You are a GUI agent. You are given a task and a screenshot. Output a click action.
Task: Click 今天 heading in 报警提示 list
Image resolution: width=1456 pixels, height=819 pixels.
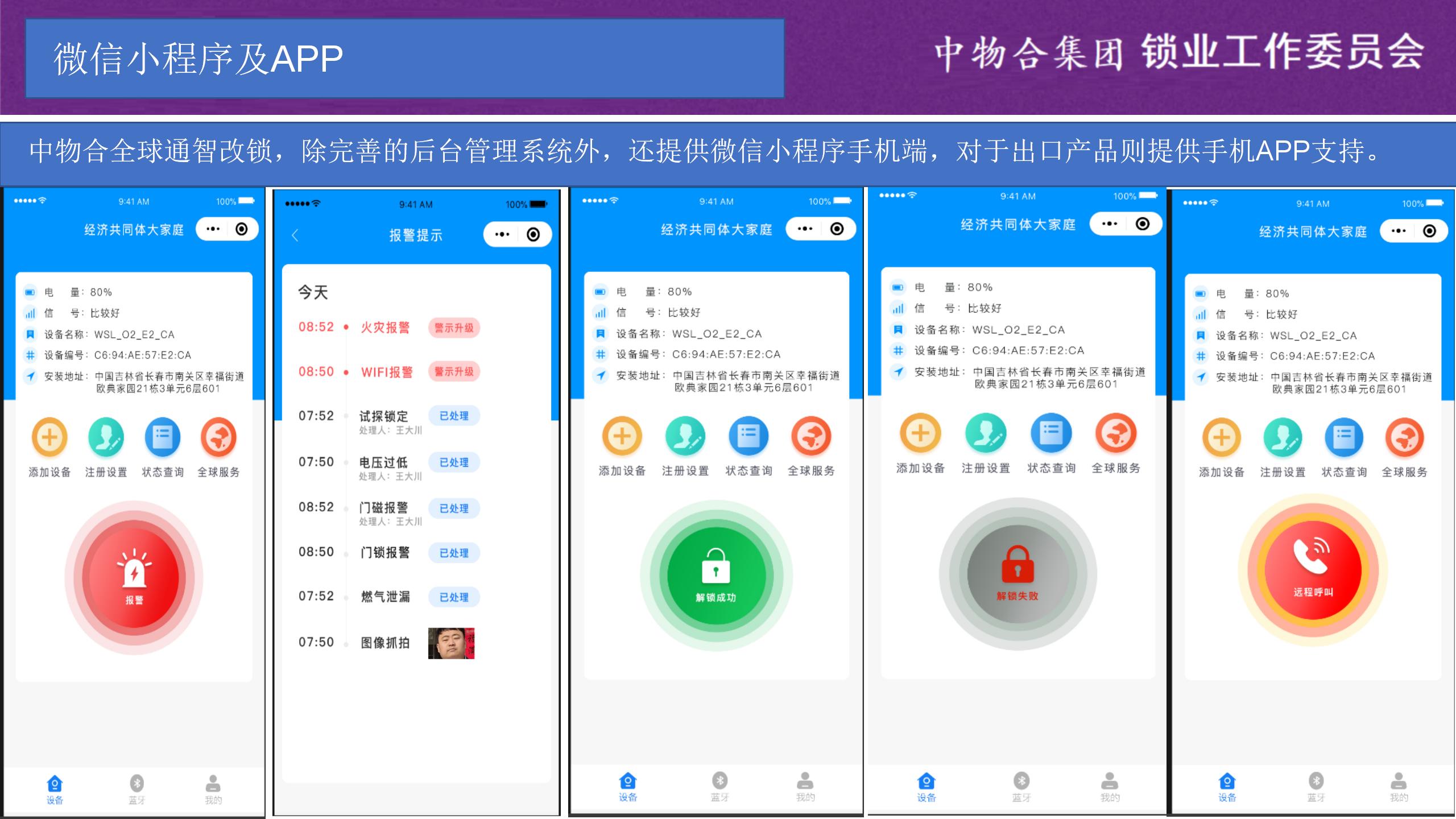313,292
